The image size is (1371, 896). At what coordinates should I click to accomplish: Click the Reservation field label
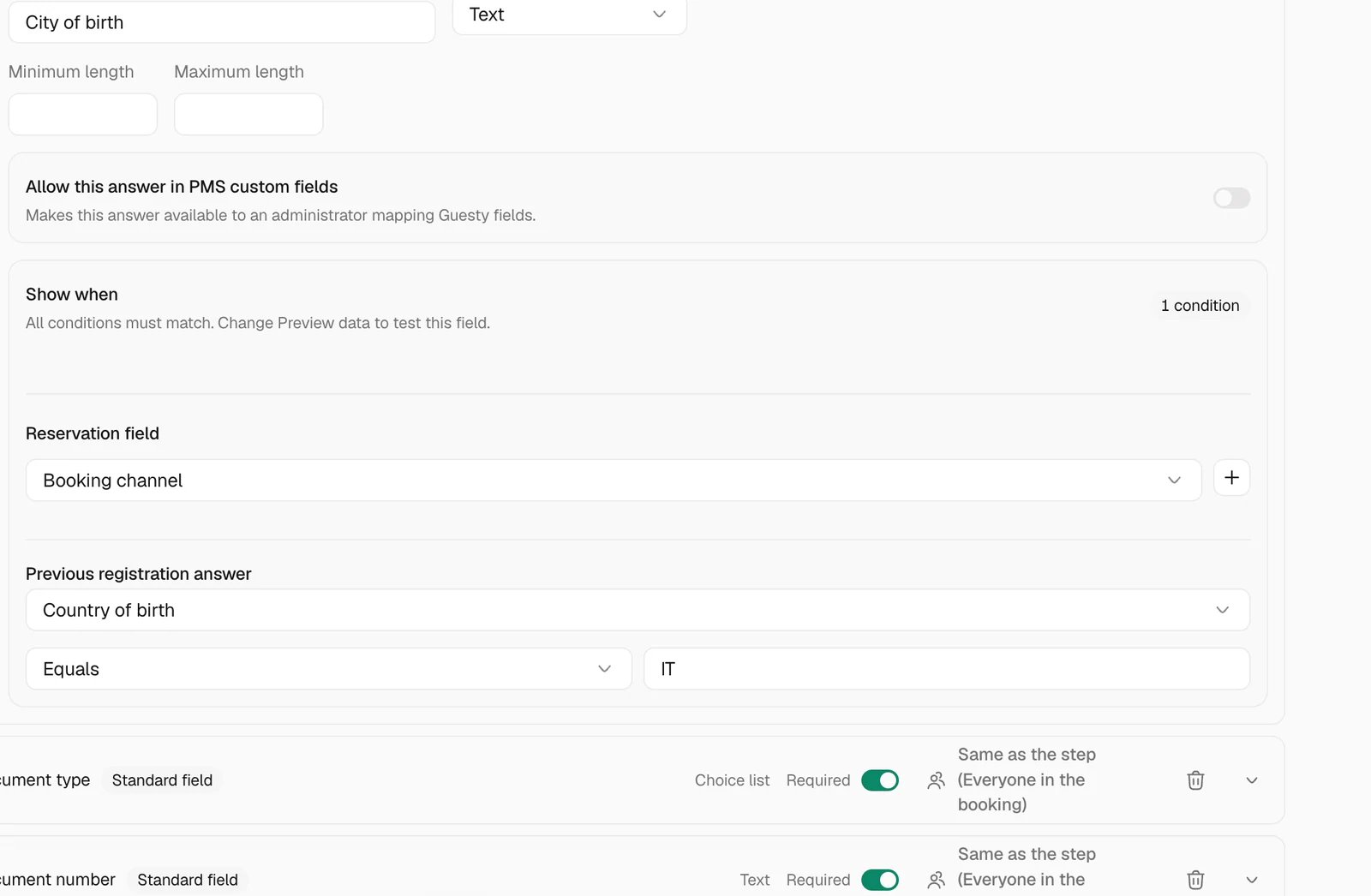93,433
